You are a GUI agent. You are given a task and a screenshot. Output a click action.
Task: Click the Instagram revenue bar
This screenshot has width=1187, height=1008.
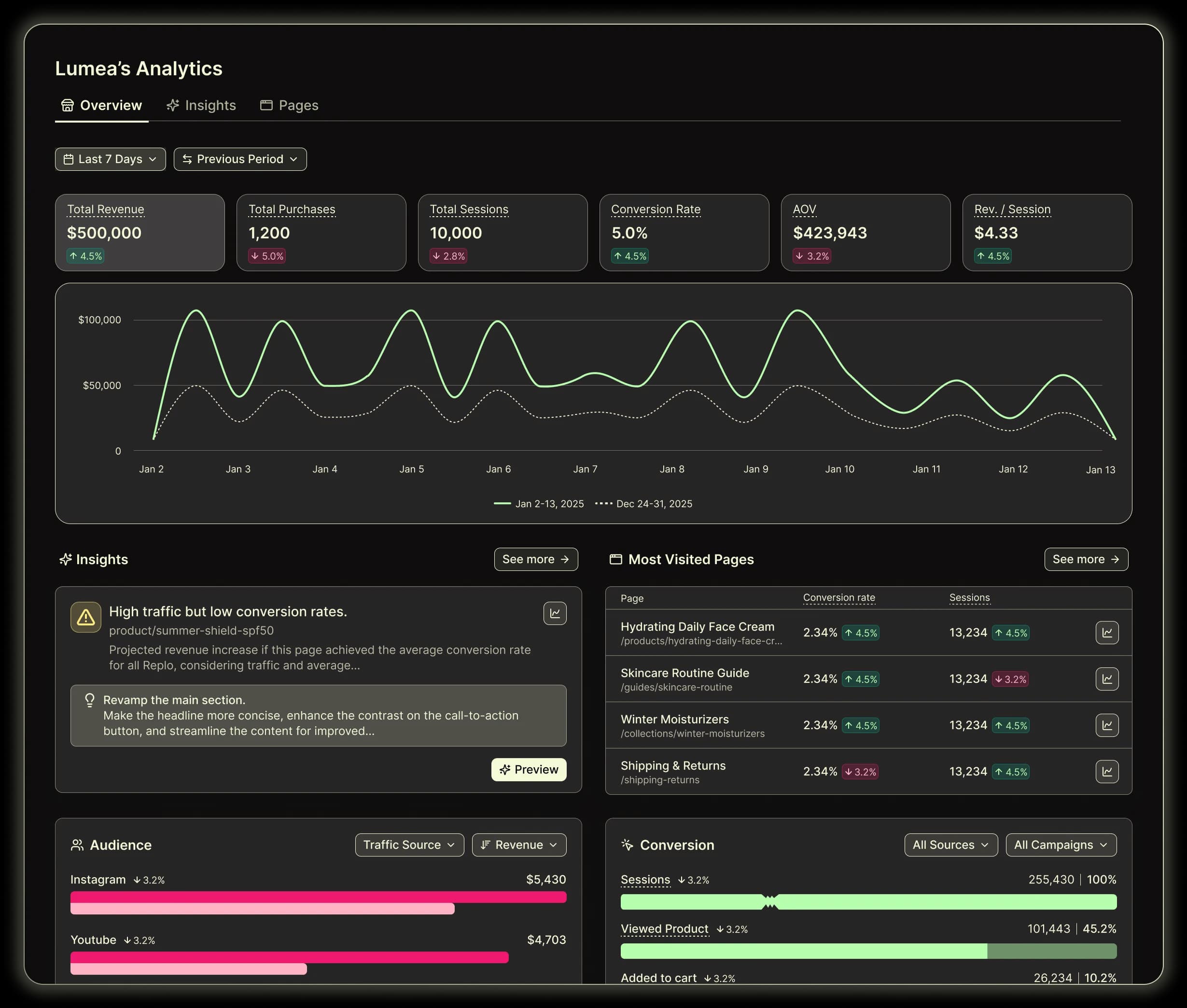[318, 898]
